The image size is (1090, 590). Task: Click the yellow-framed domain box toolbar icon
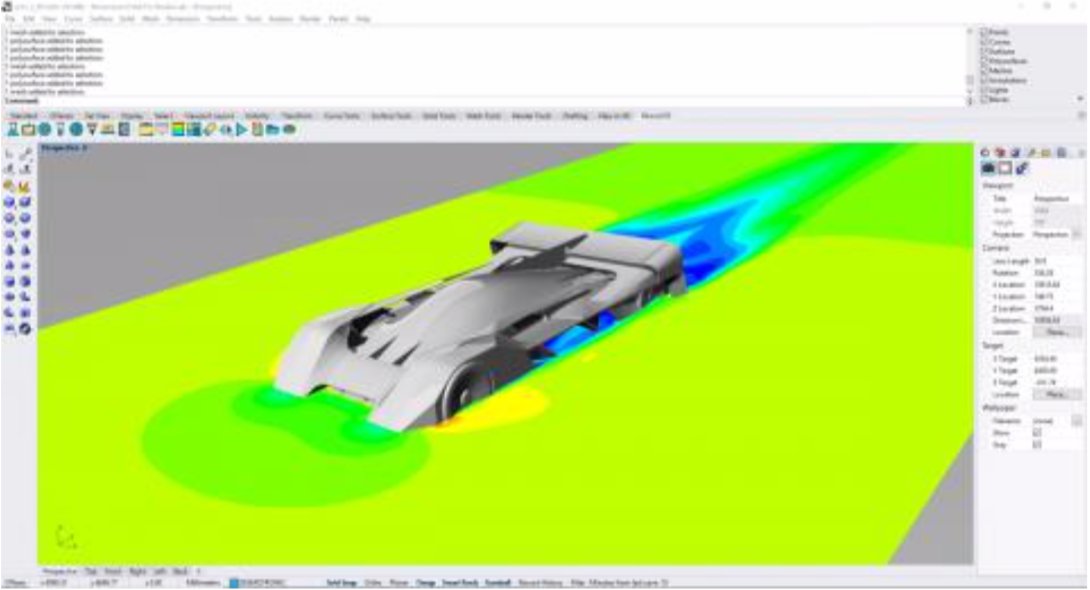[29, 129]
